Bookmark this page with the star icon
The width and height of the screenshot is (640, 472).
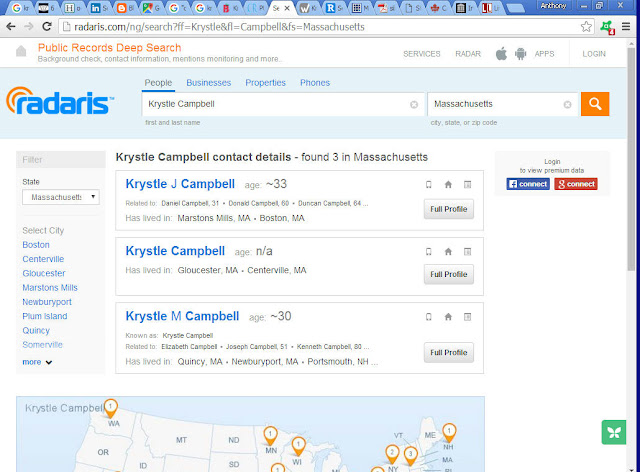tap(586, 27)
